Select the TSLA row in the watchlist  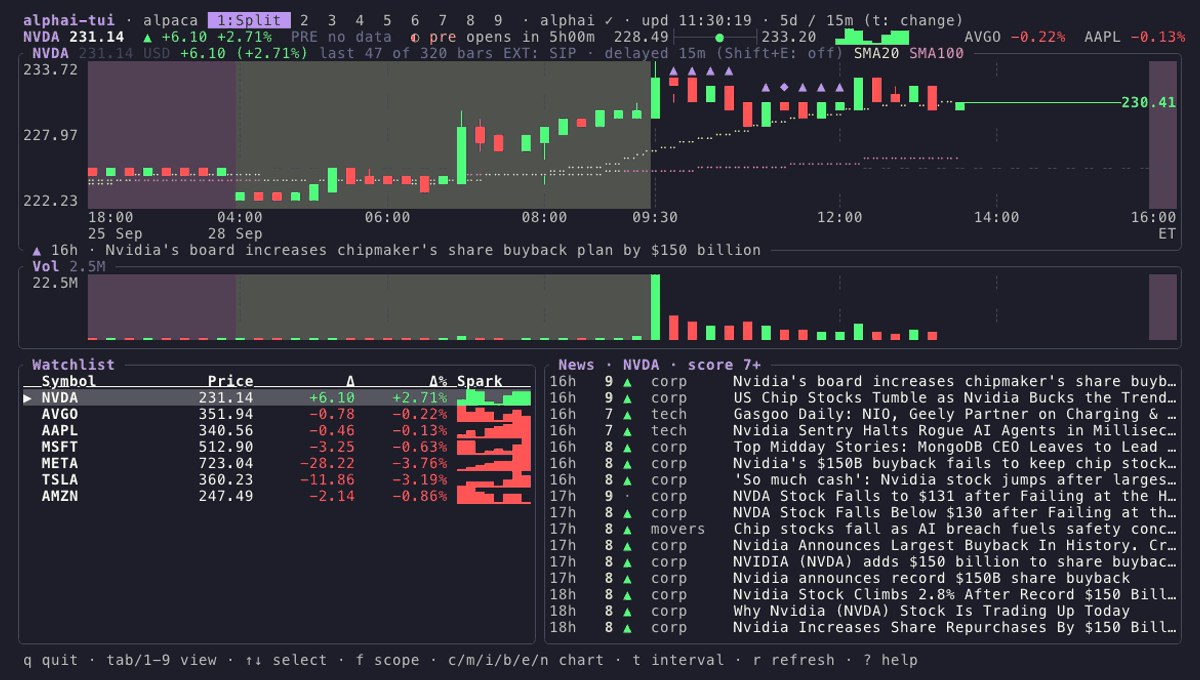tap(277, 479)
